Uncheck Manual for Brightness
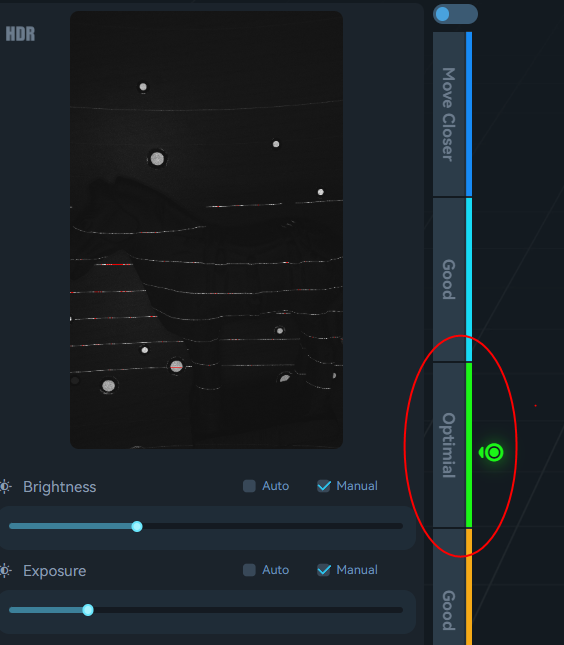 tap(324, 486)
